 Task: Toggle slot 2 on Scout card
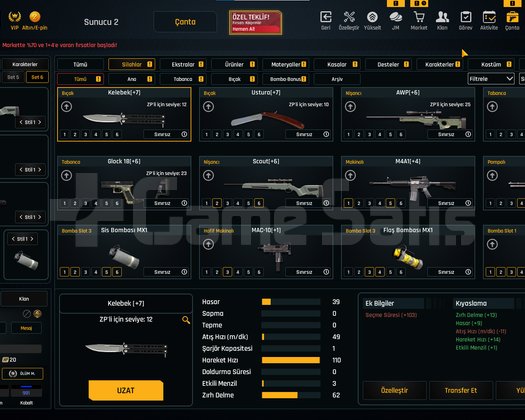[217, 203]
